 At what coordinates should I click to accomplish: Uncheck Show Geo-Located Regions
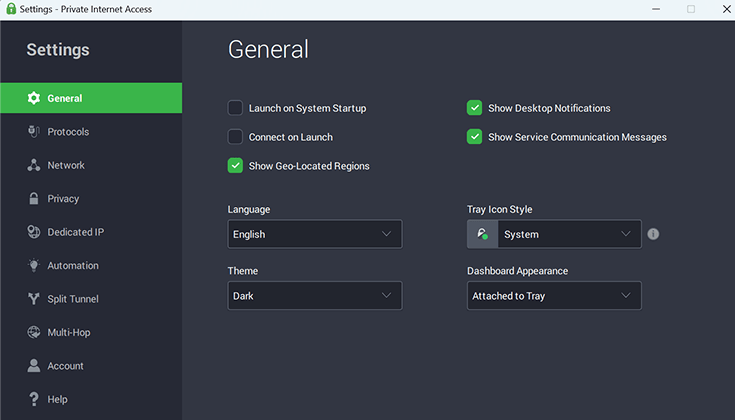pos(235,165)
